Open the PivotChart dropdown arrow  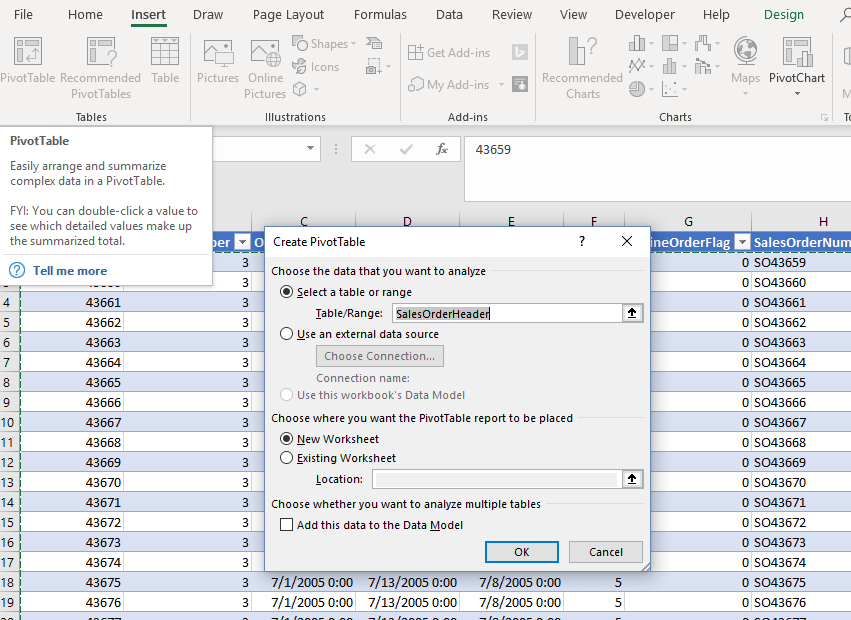pos(797,94)
